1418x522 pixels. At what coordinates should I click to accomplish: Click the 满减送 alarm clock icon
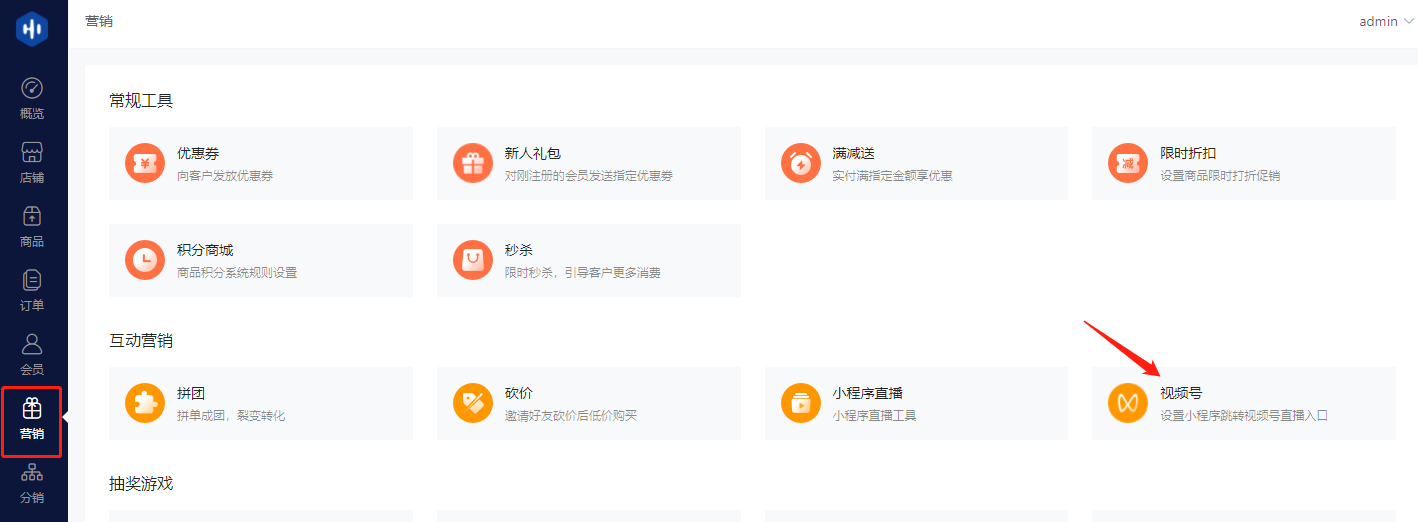(800, 163)
